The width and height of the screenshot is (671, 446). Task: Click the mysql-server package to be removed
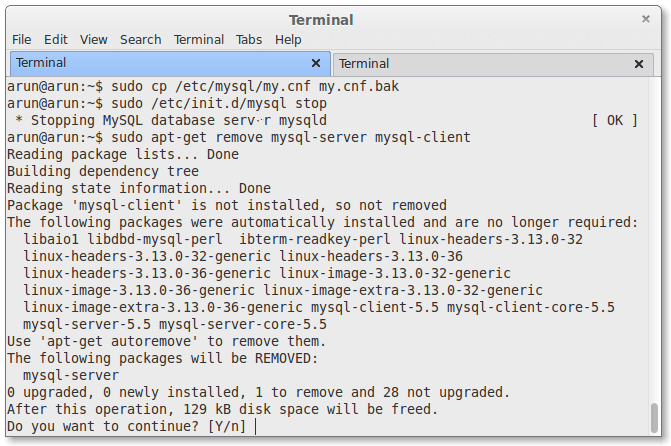coord(71,375)
